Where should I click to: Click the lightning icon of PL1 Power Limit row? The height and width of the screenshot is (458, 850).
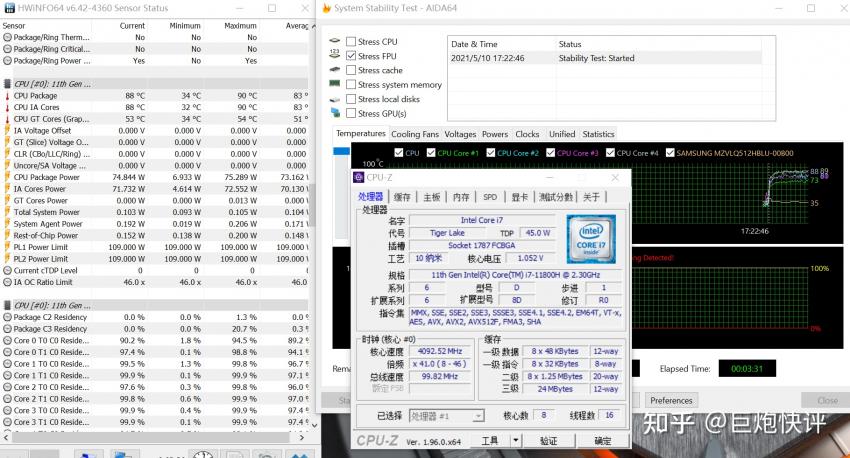pos(7,247)
